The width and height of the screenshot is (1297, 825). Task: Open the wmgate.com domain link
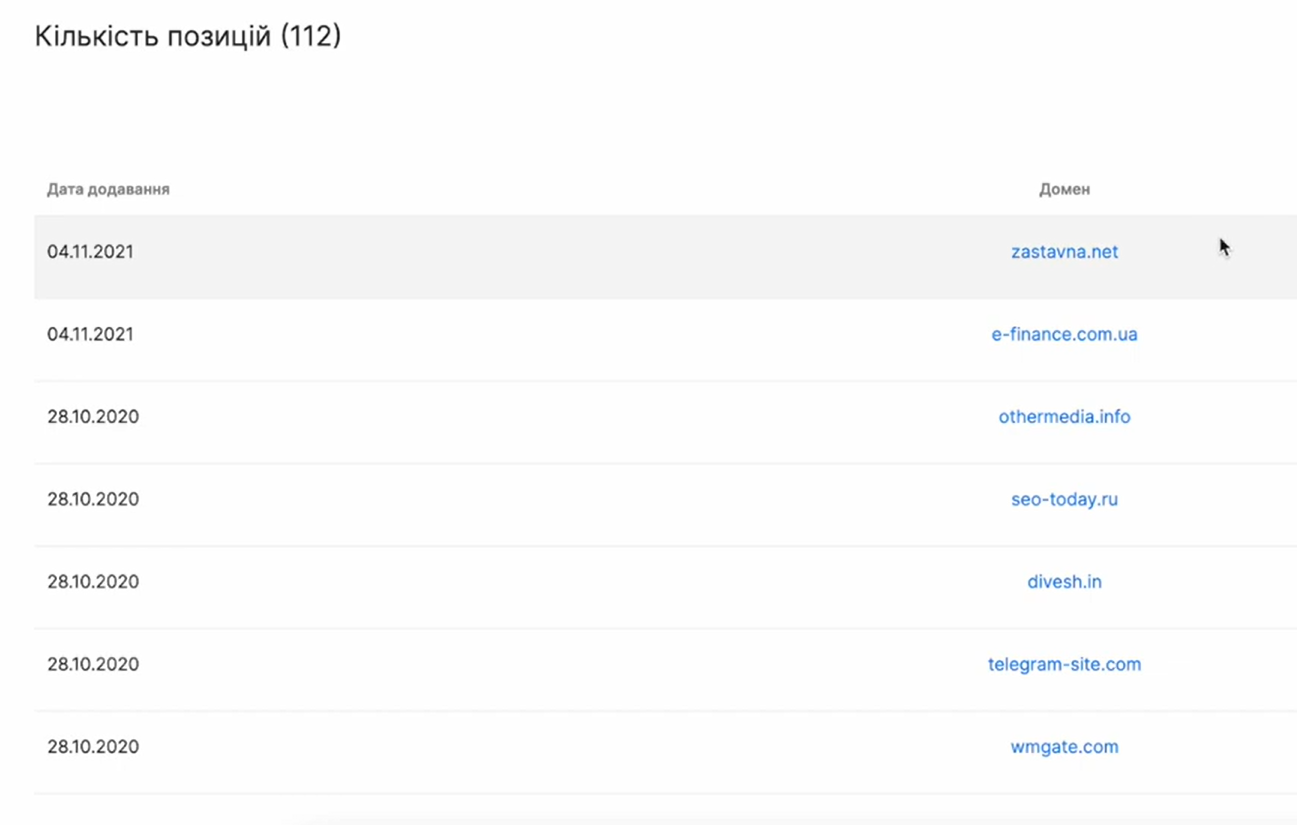pyautogui.click(x=1064, y=747)
